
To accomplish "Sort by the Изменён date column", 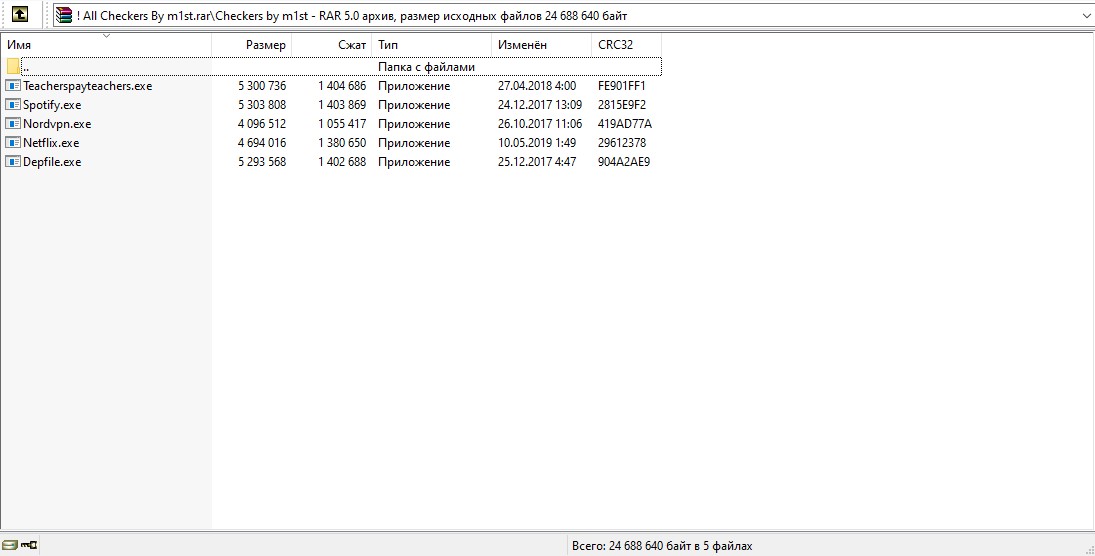I will click(x=541, y=45).
